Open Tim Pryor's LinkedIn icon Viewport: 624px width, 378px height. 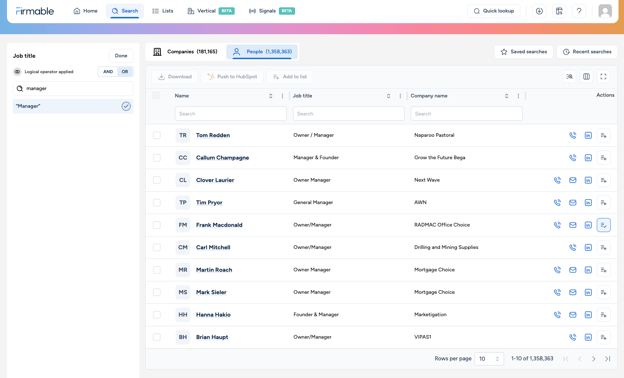588,203
